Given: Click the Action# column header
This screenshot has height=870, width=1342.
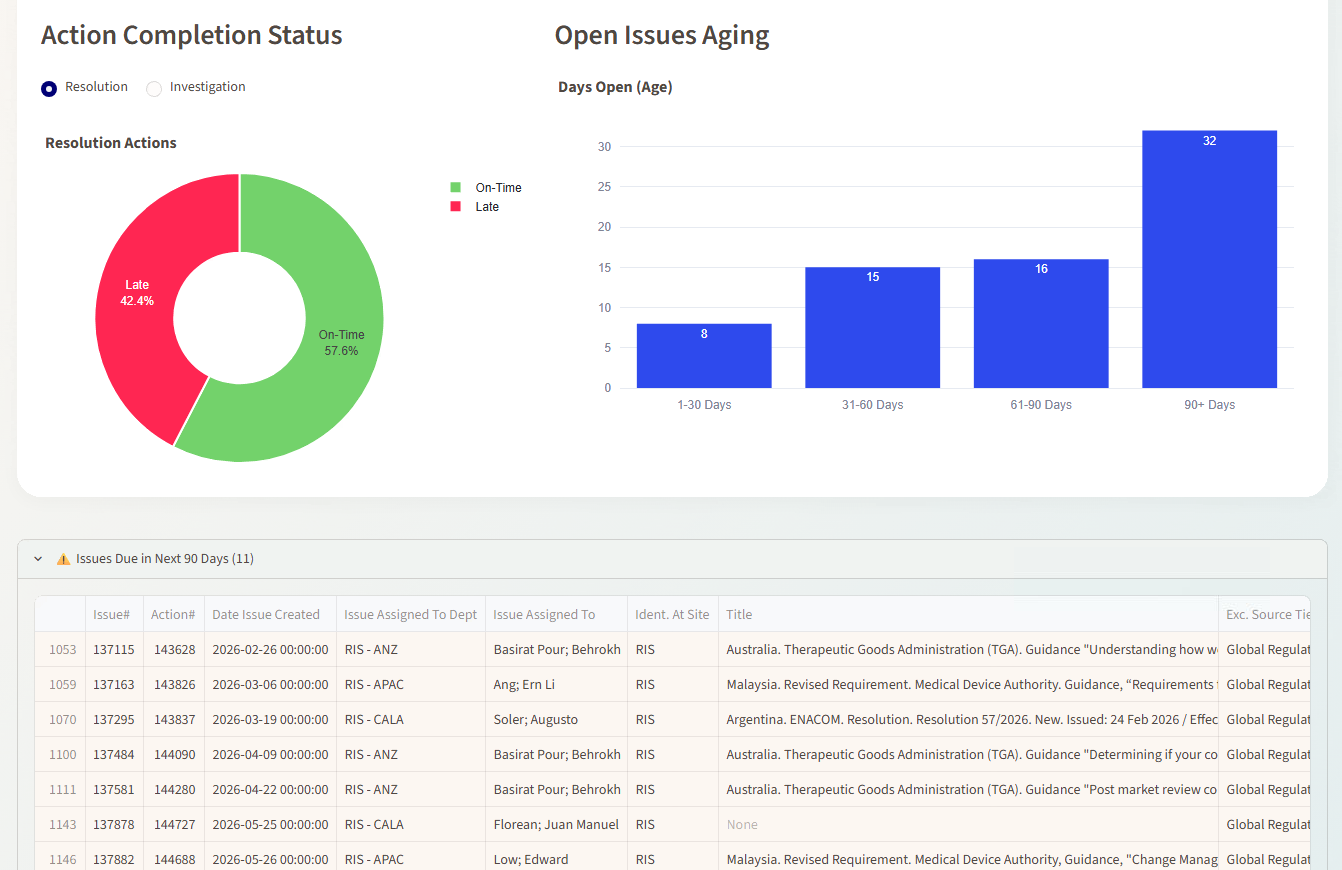Looking at the screenshot, I should 173,614.
